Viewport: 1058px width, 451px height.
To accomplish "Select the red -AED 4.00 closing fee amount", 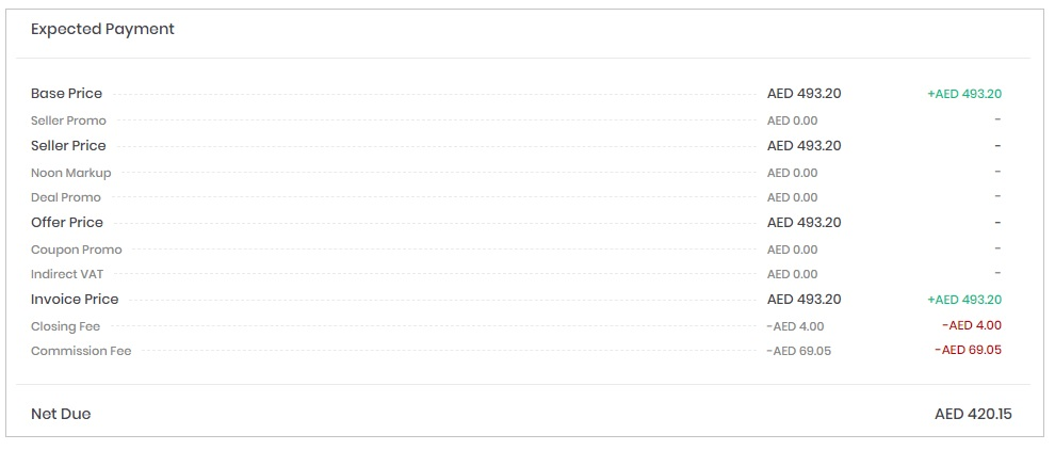I will click(971, 325).
